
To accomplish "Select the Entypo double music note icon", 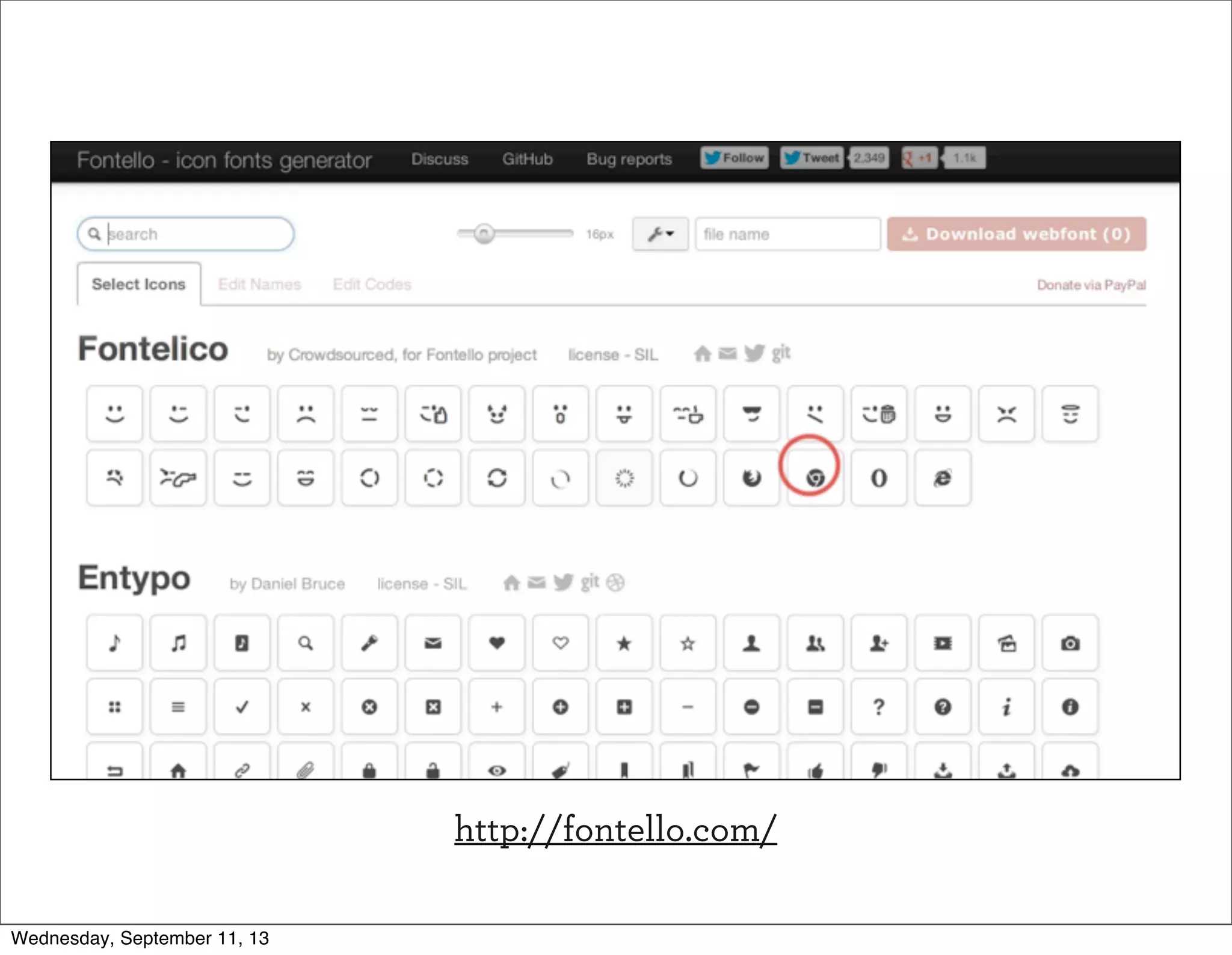I will tap(179, 643).
